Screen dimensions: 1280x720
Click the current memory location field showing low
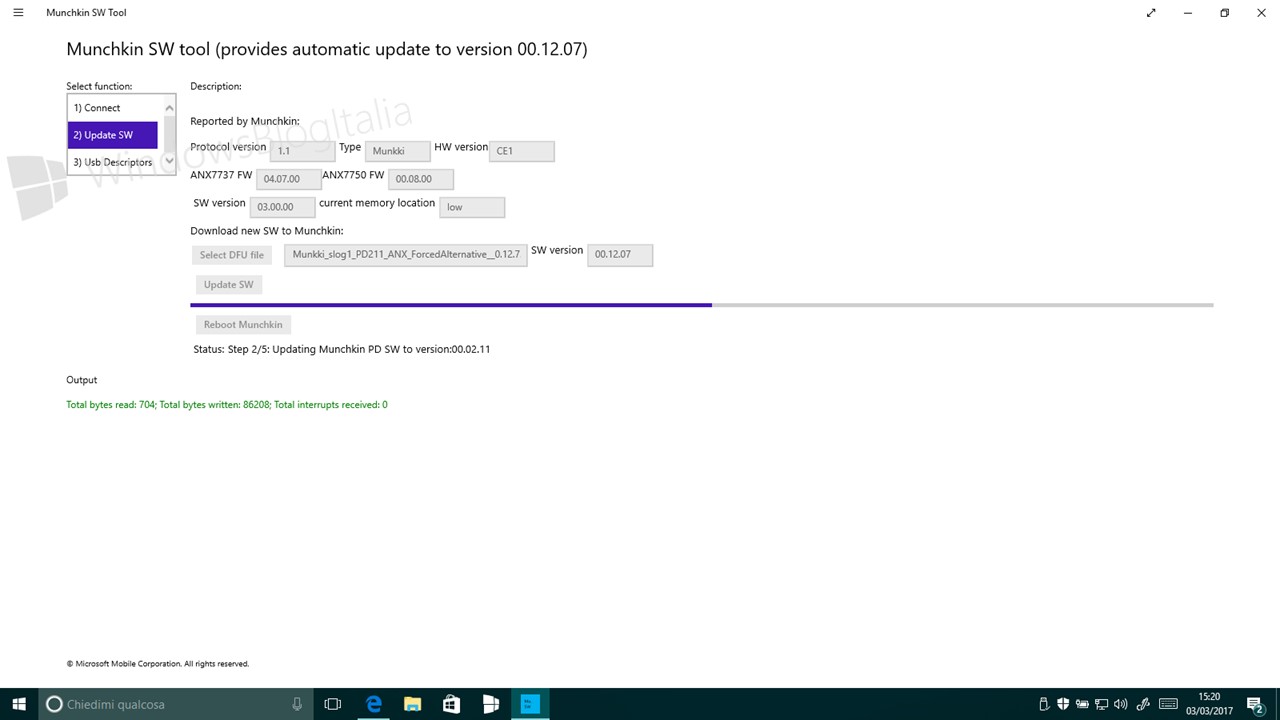click(472, 207)
